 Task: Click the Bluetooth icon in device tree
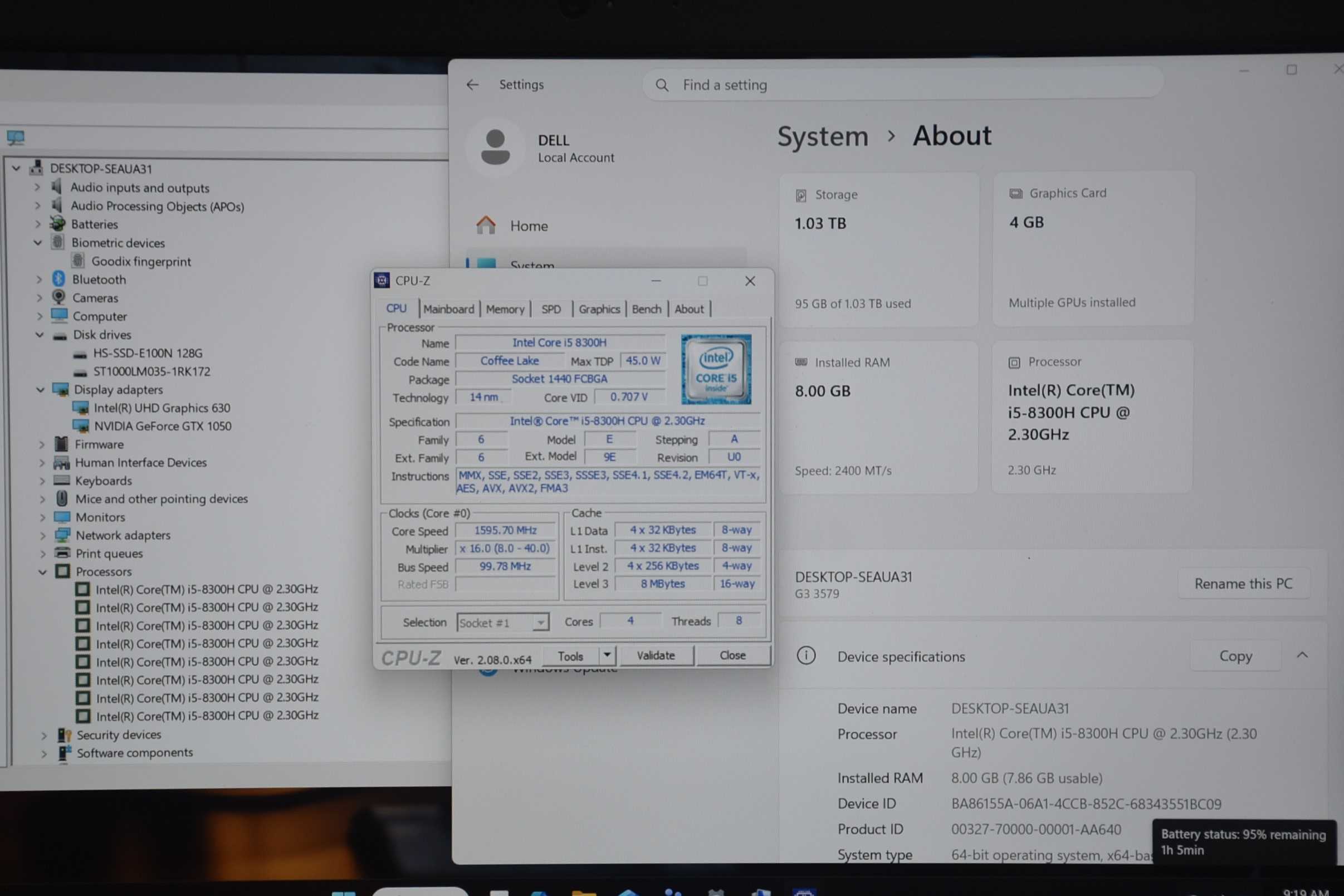[x=58, y=279]
